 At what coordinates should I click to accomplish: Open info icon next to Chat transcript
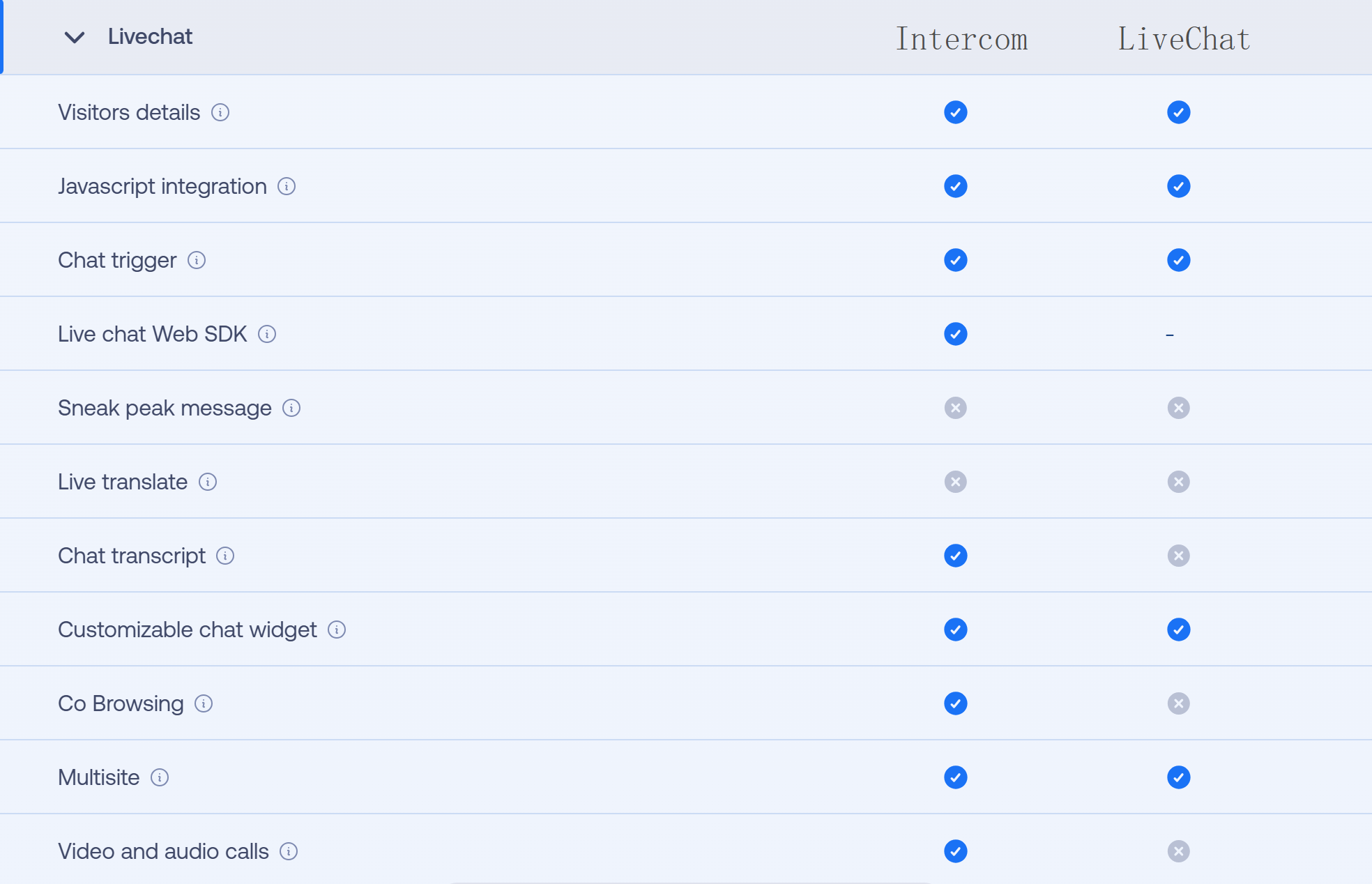click(225, 556)
